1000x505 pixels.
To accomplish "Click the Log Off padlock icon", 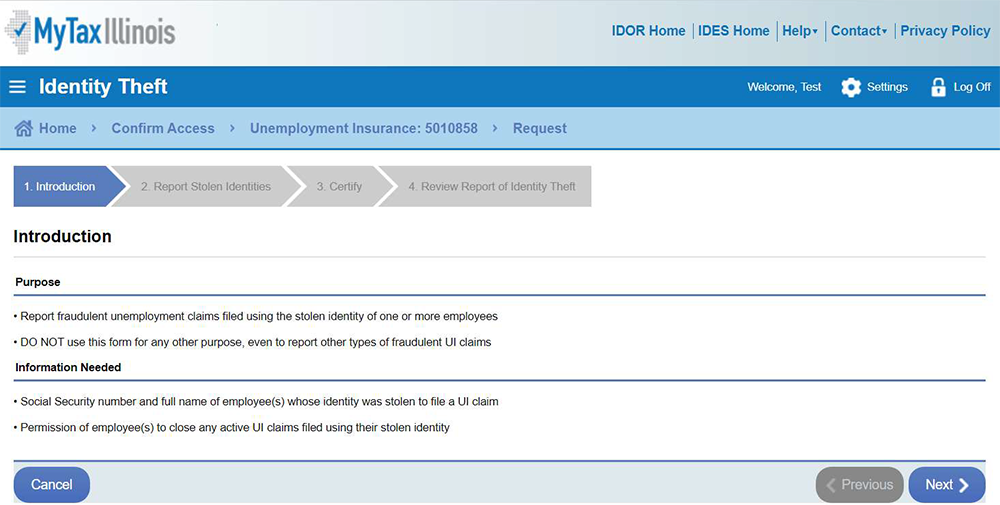I will click(x=938, y=87).
